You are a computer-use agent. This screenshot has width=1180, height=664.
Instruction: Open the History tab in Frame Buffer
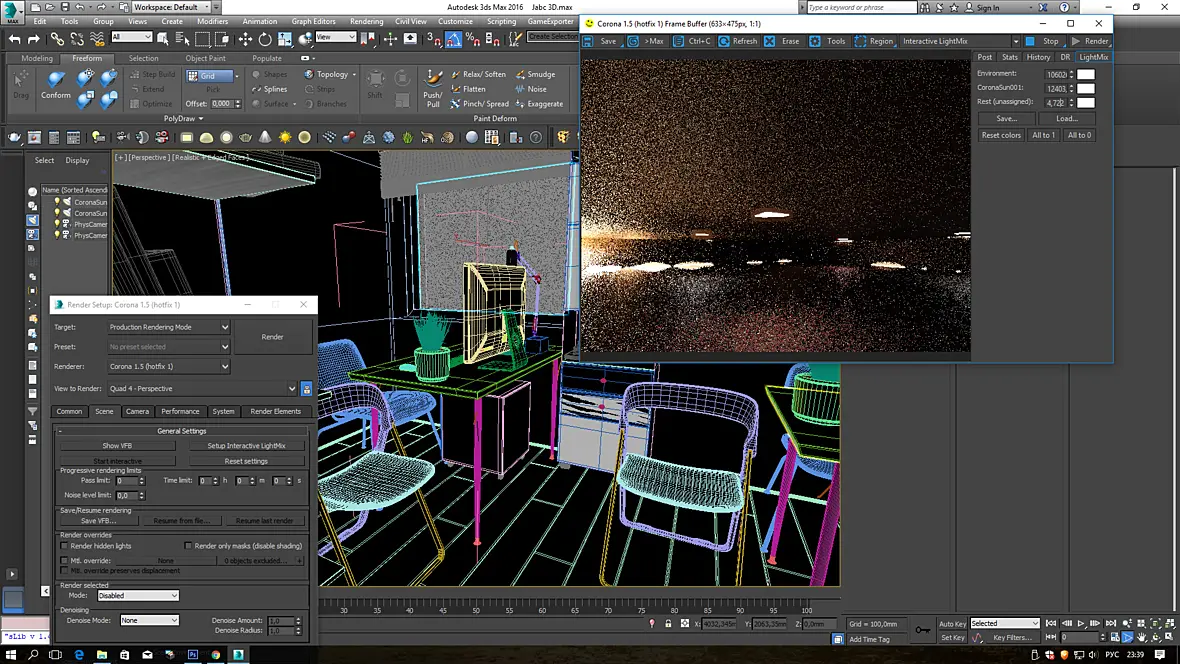pos(1038,57)
